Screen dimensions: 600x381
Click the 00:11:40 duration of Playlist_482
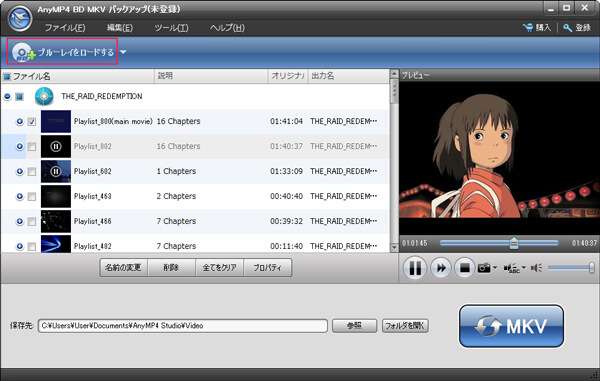click(286, 246)
